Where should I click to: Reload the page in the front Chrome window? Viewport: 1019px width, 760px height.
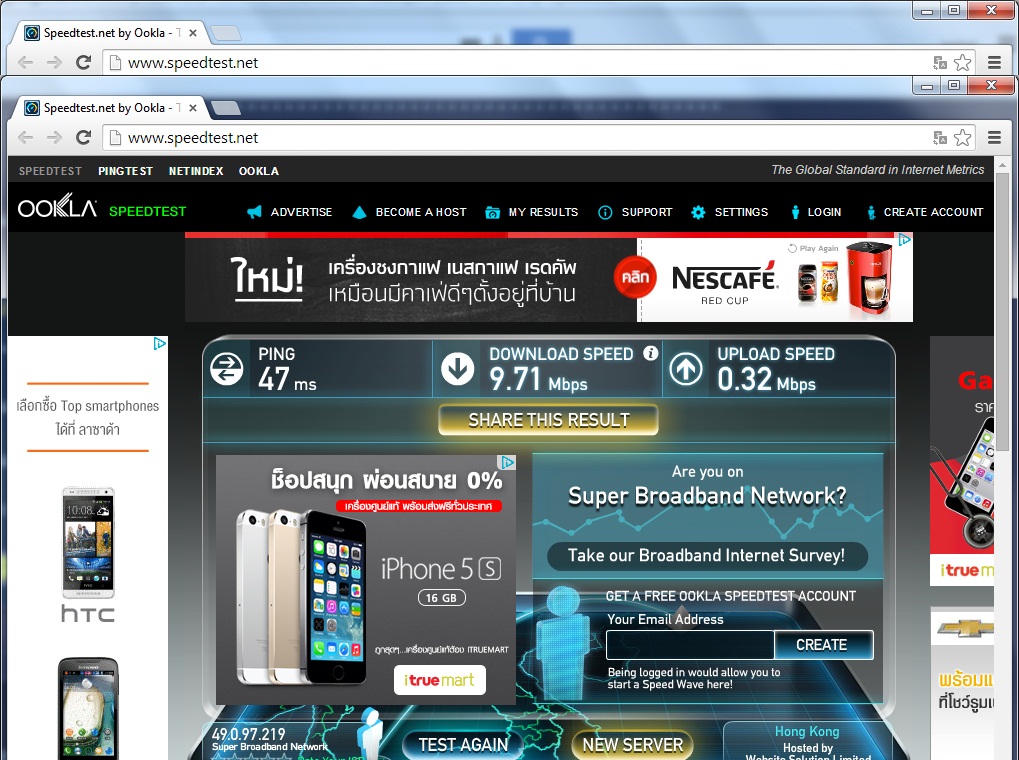coord(83,137)
